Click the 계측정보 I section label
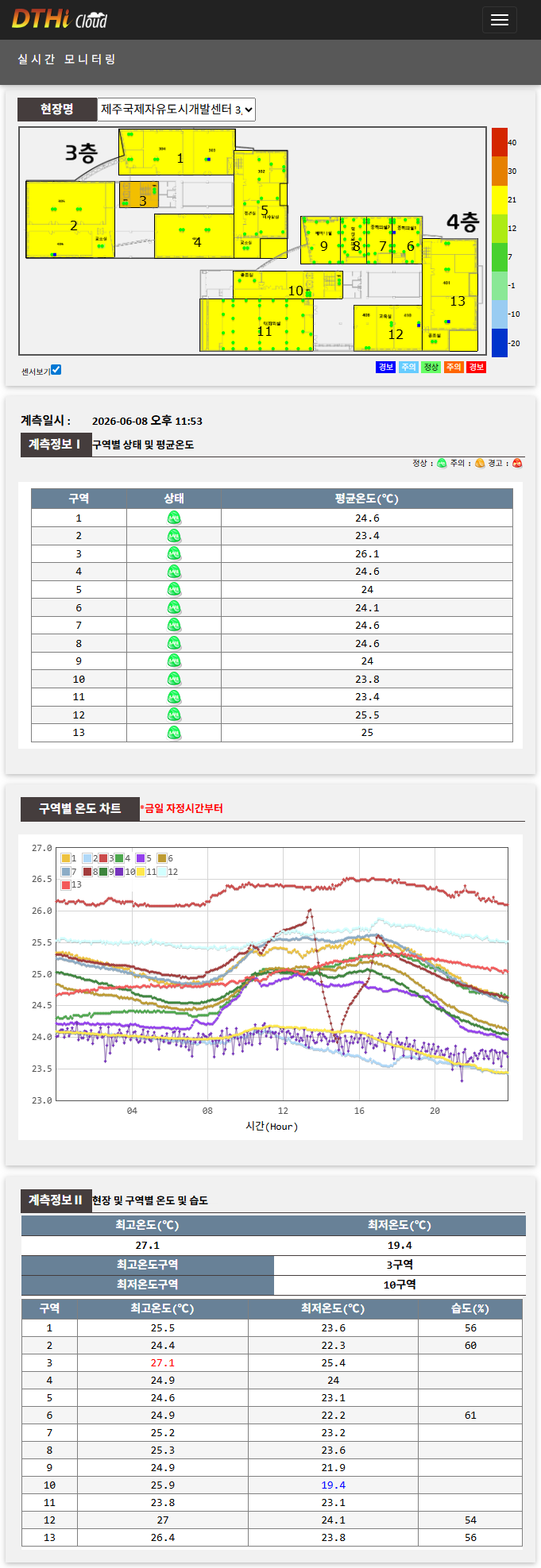541x1568 pixels. (x=55, y=445)
